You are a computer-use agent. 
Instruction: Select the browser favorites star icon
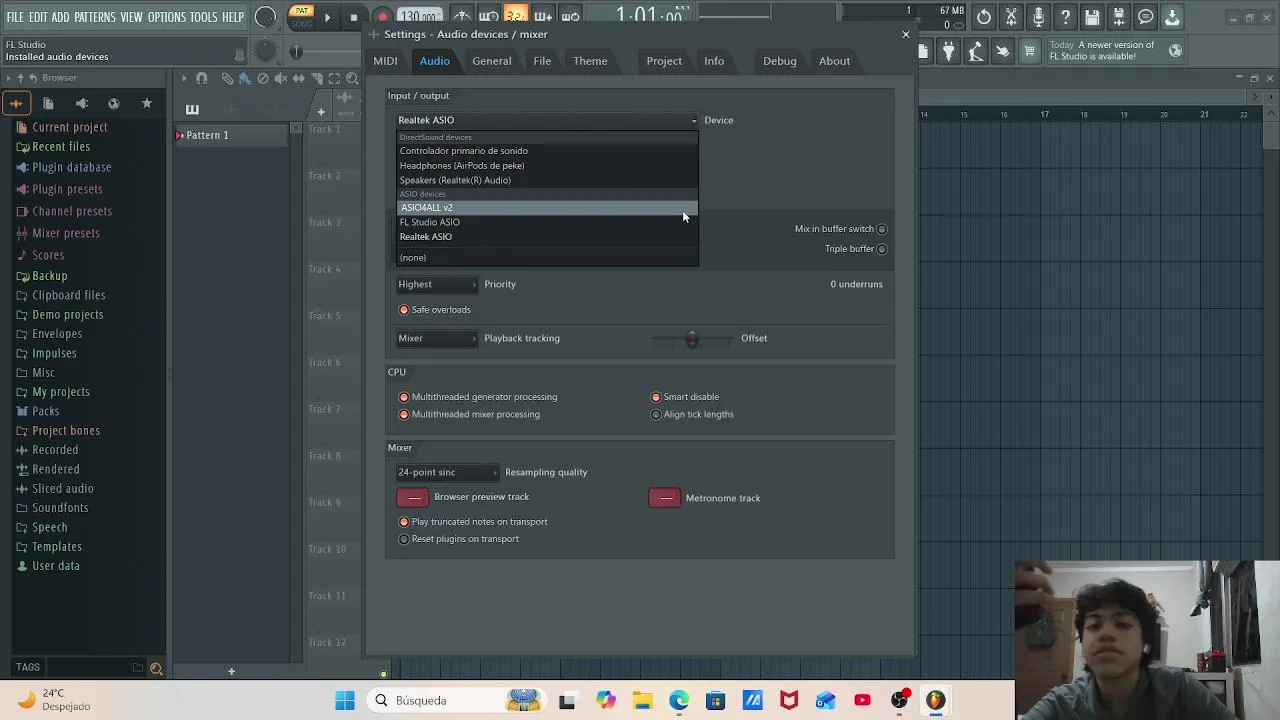pyautogui.click(x=147, y=103)
